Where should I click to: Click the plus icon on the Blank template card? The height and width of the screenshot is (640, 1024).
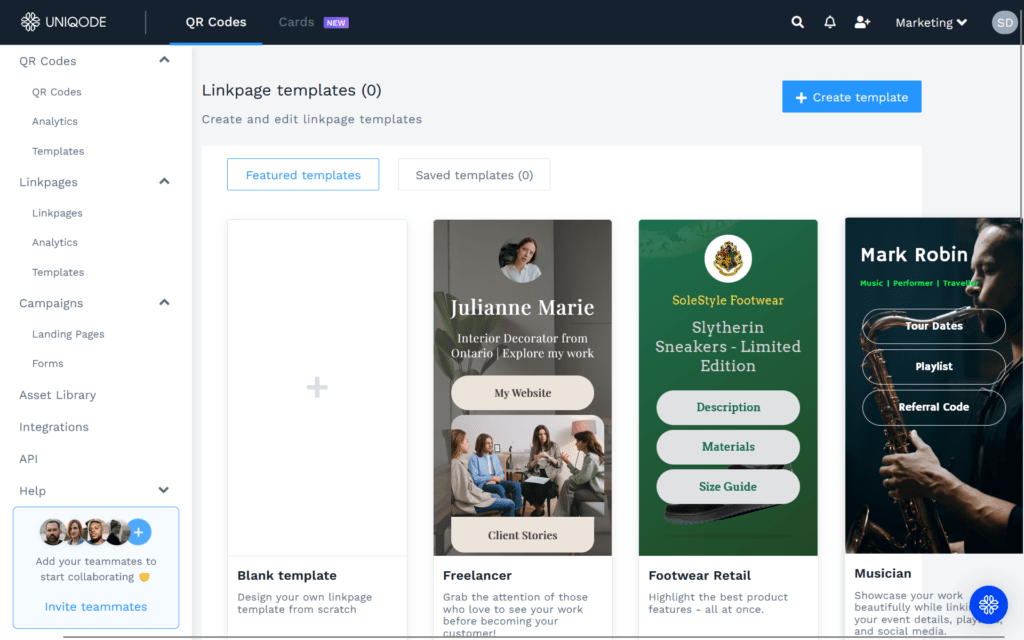pyautogui.click(x=316, y=387)
